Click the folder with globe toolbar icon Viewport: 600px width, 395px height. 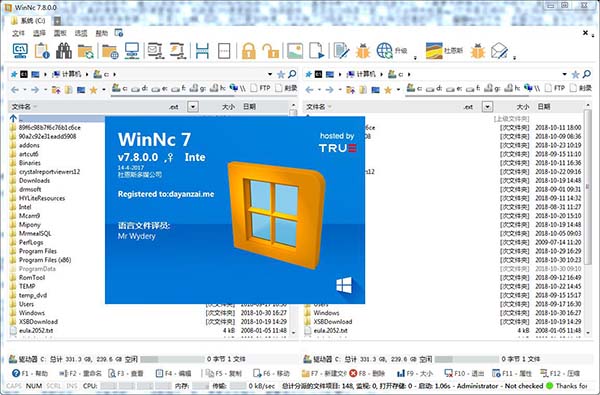click(x=110, y=51)
